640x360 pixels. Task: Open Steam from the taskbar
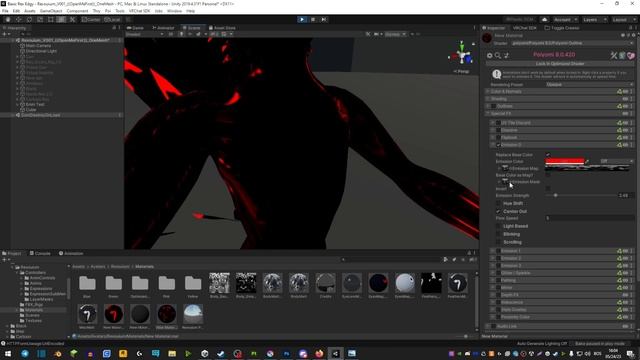pos(221,353)
